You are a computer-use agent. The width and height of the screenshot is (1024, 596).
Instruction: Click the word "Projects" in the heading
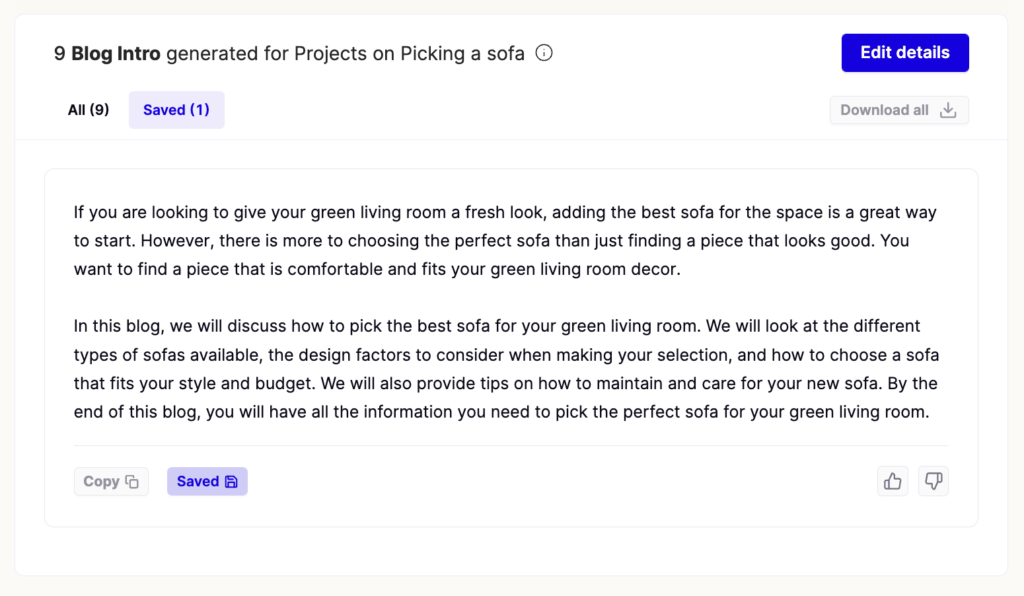[x=331, y=54]
